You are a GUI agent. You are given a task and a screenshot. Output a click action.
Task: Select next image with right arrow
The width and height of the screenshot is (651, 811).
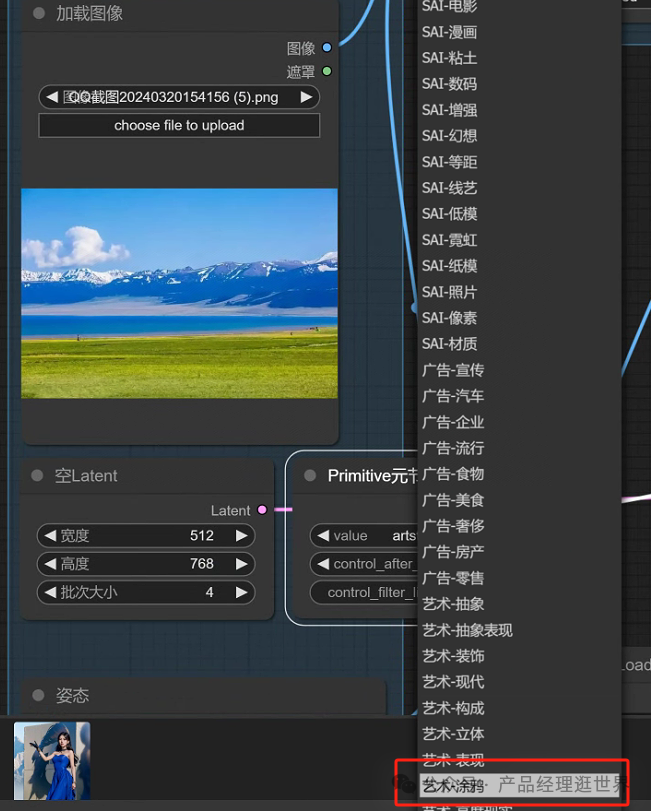click(307, 97)
